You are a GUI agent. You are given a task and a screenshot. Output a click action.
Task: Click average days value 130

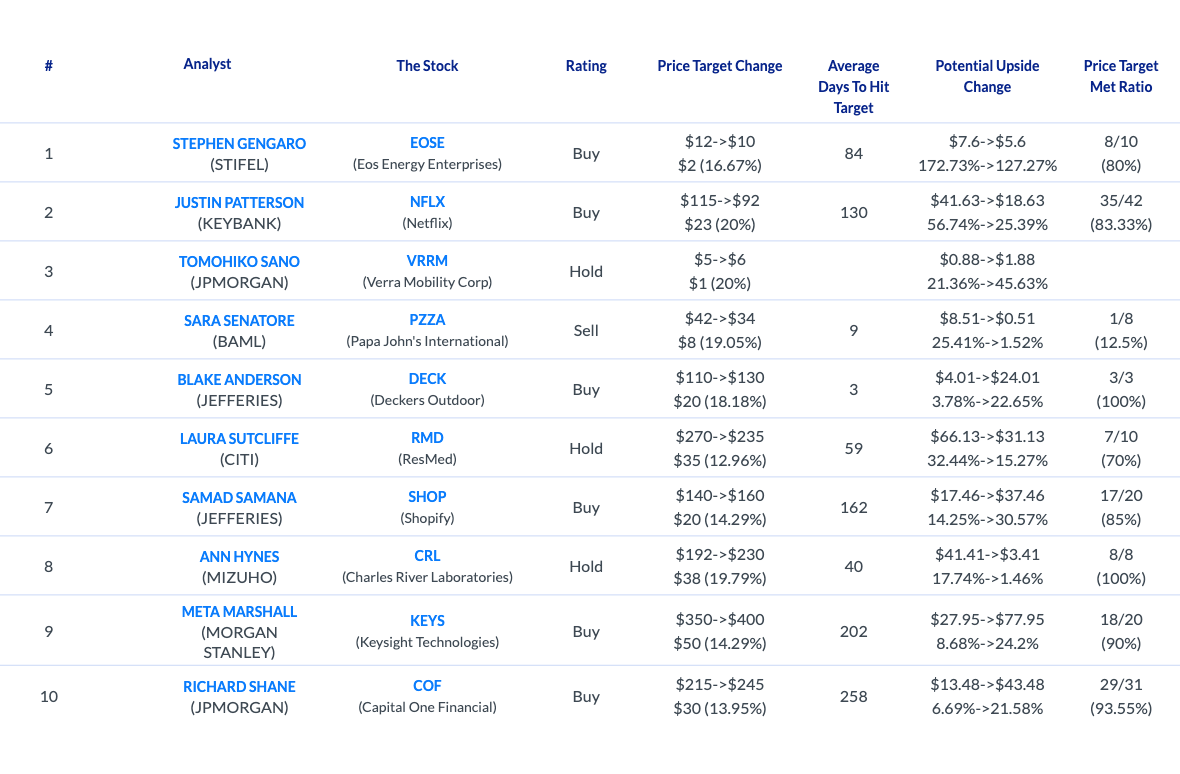pyautogui.click(x=853, y=213)
